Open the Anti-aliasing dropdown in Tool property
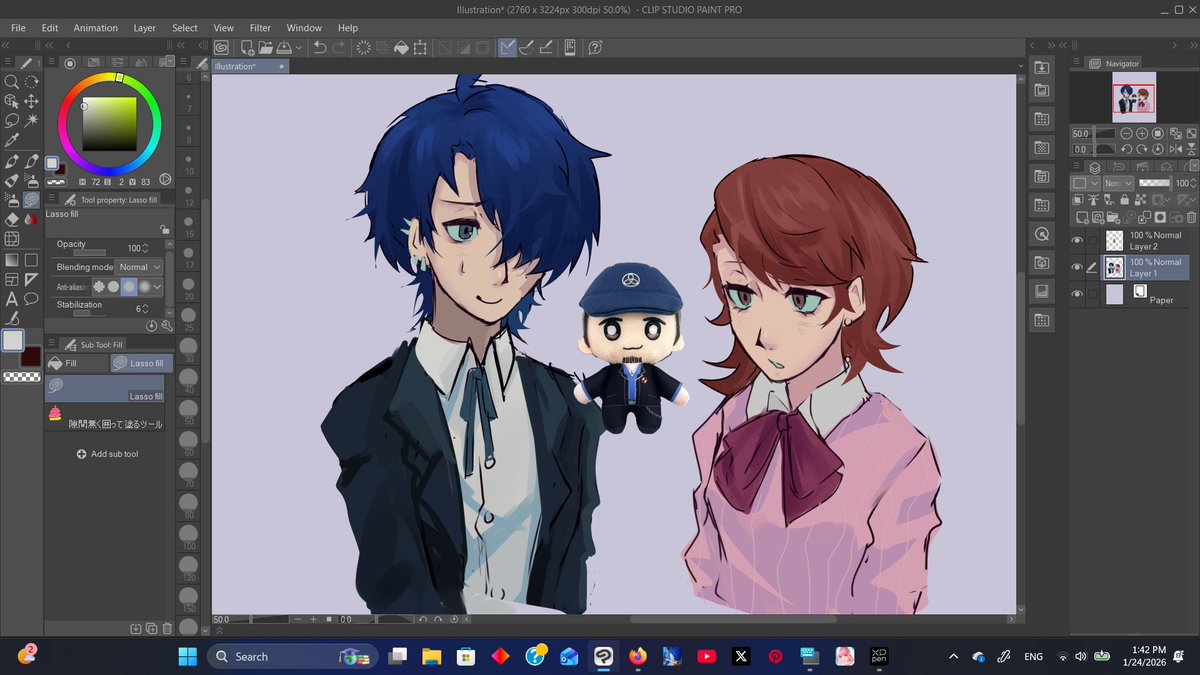This screenshot has width=1200, height=675. tap(157, 287)
